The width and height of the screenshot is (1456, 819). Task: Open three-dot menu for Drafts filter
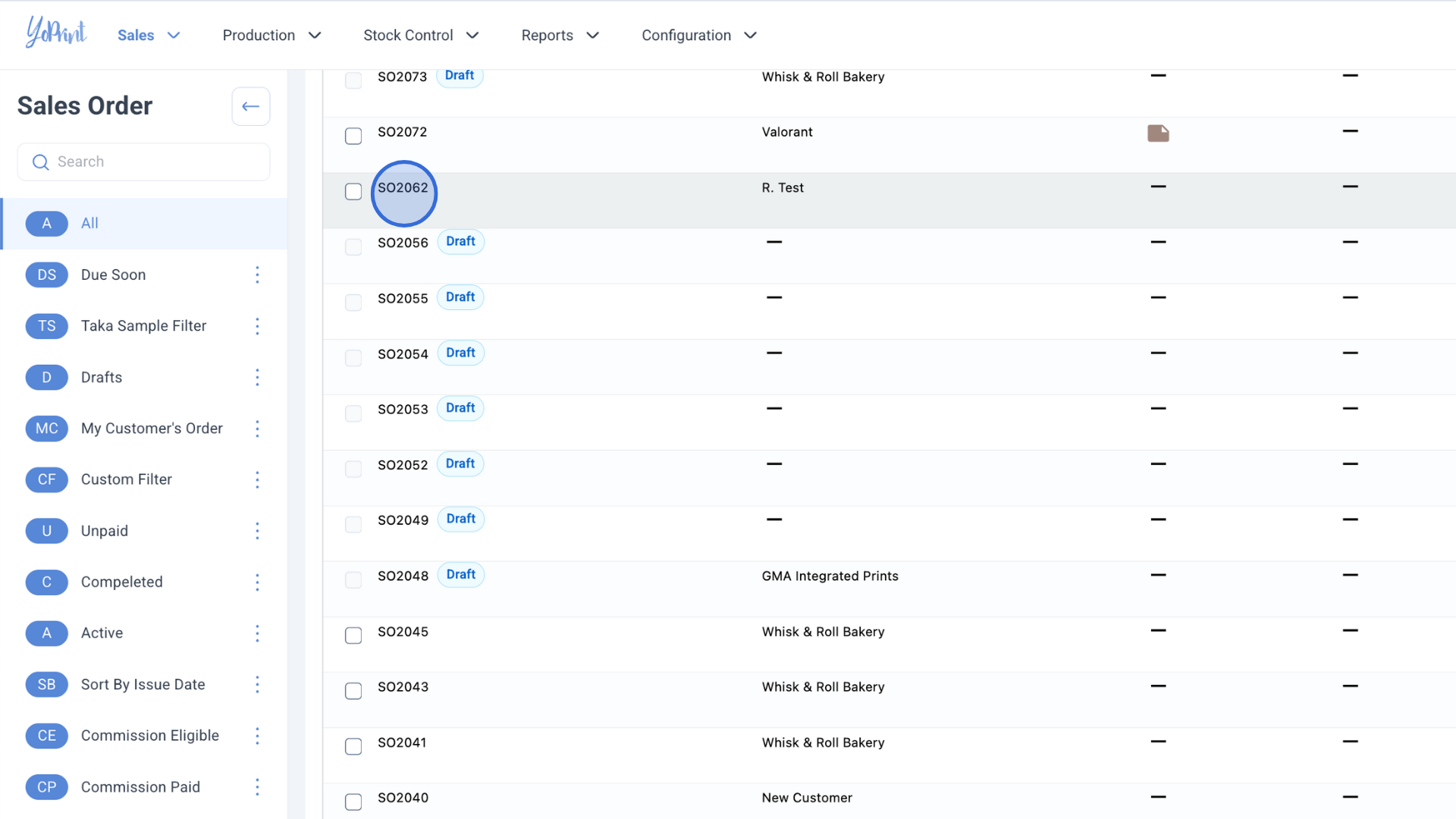(257, 377)
